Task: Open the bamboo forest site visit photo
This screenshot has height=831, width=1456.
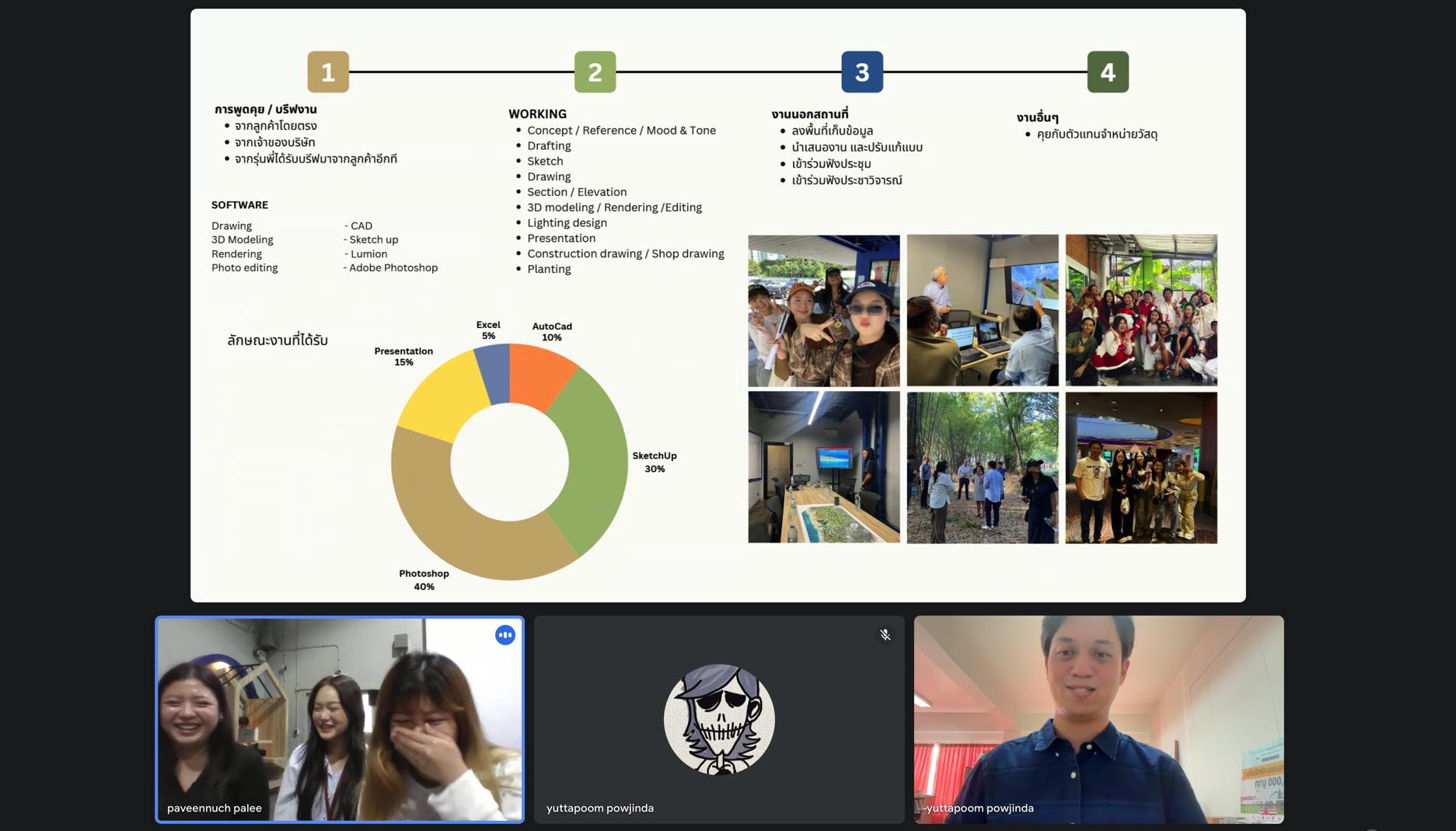Action: tap(982, 467)
